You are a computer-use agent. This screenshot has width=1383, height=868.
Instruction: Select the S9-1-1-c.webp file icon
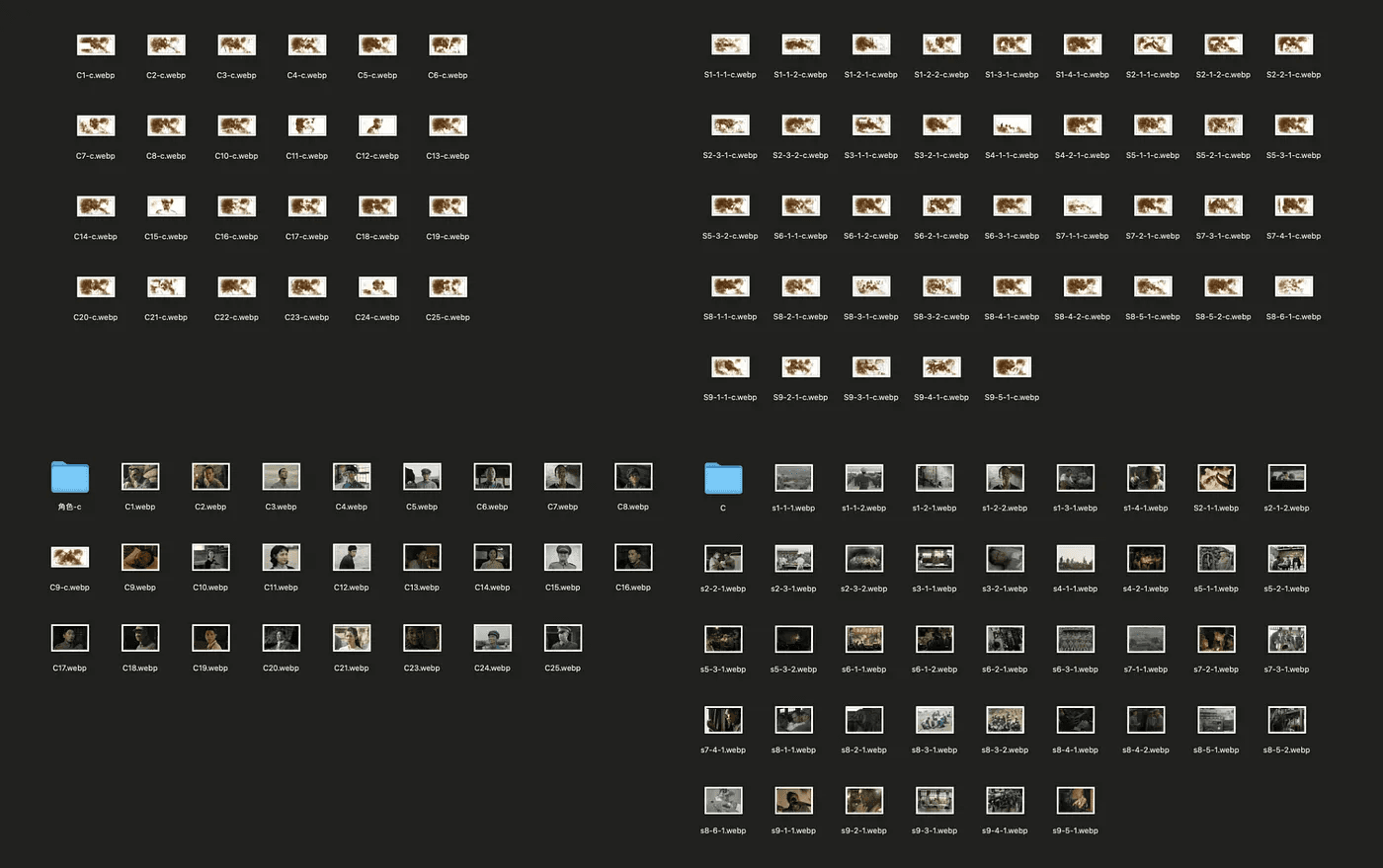point(730,367)
